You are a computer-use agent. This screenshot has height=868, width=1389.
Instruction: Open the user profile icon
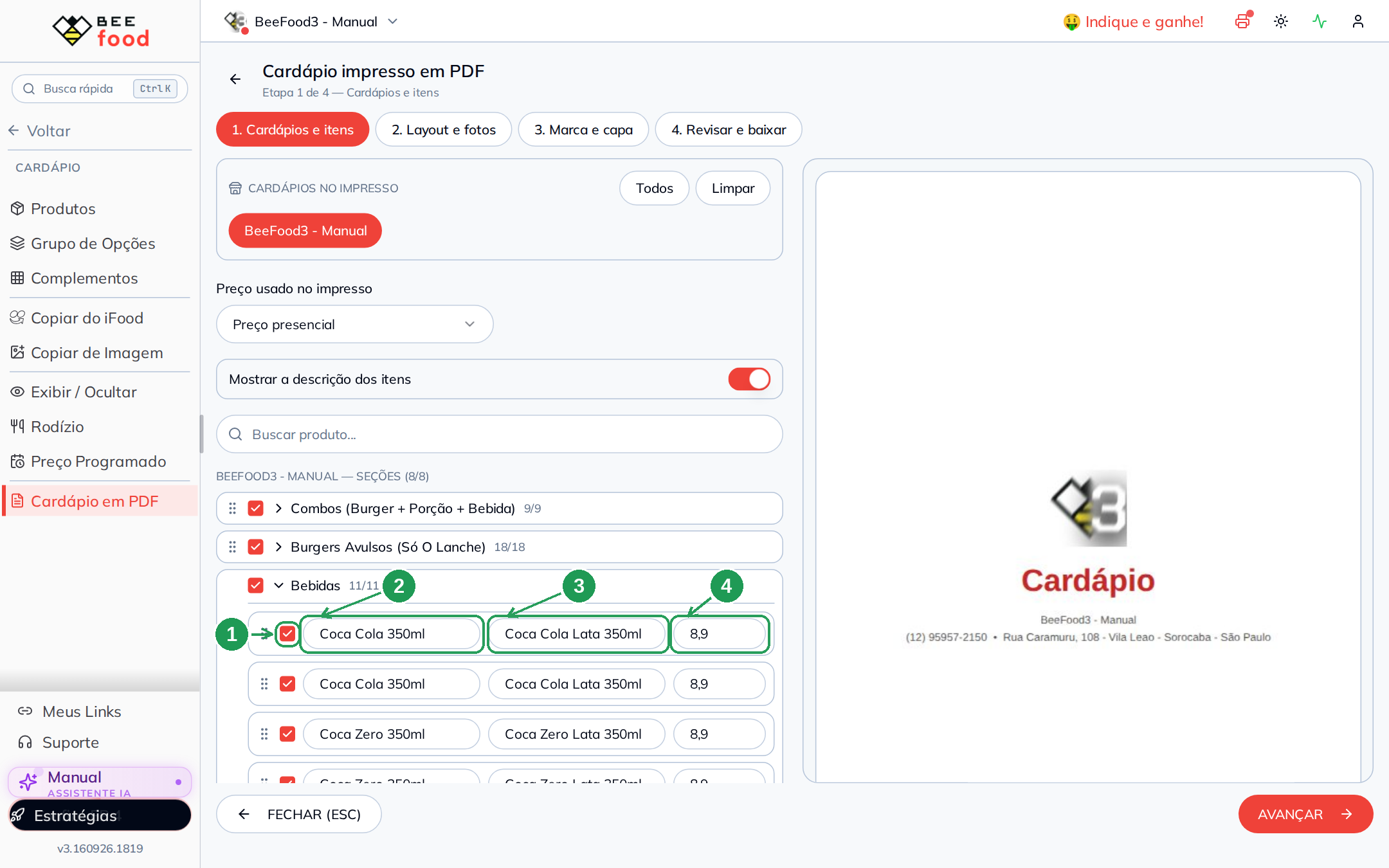click(1358, 21)
